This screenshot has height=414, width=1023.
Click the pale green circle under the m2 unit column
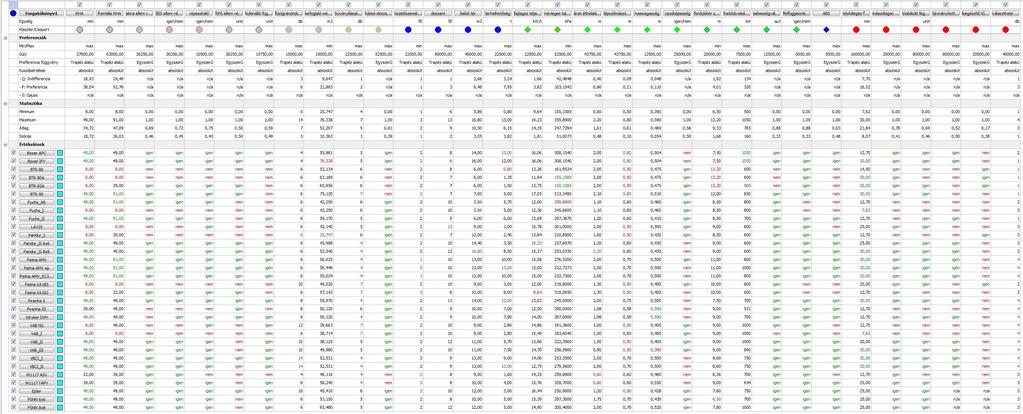[x=318, y=30]
